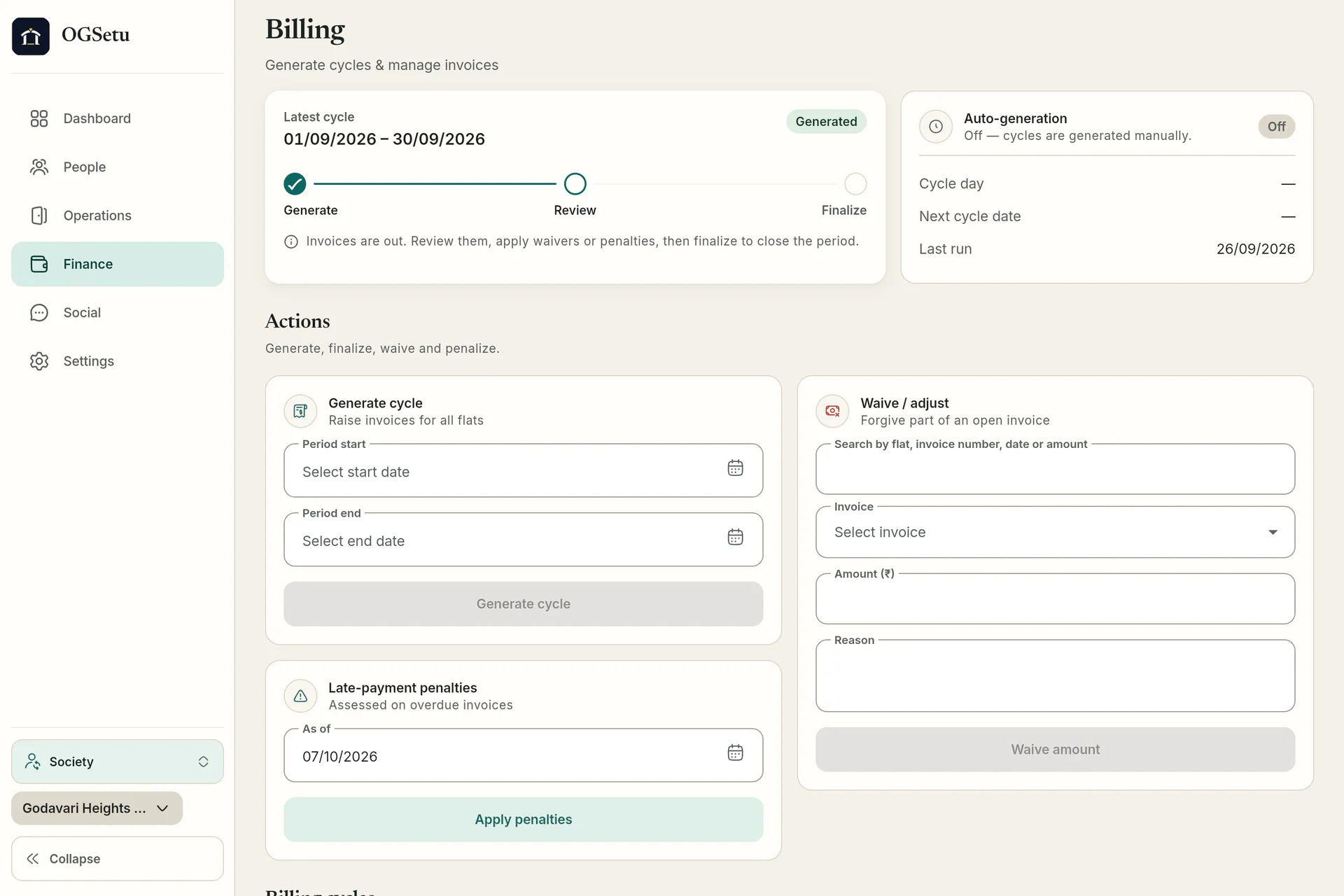Click the Waive / adjust card icon

[832, 411]
